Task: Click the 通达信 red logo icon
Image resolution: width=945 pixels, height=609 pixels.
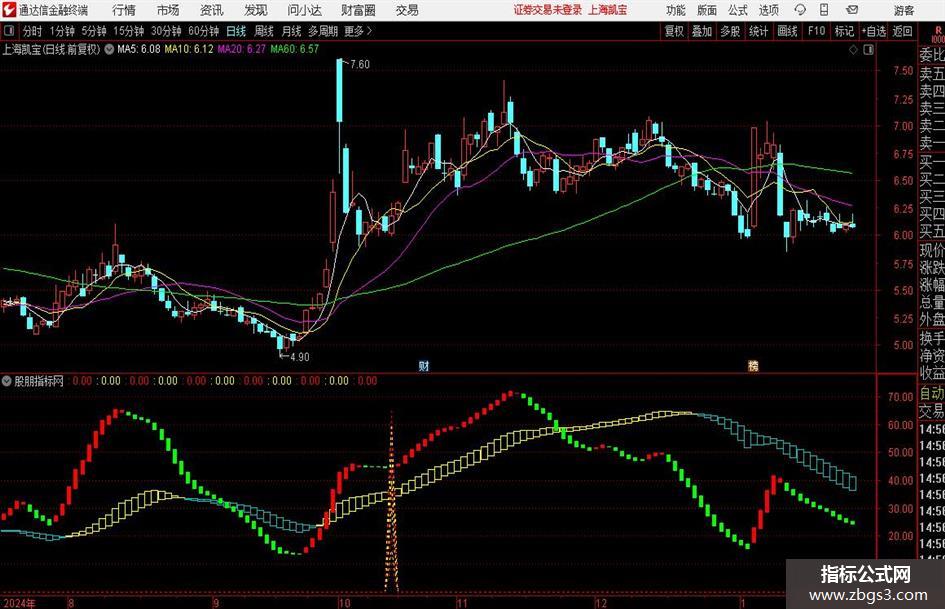Action: coord(9,10)
